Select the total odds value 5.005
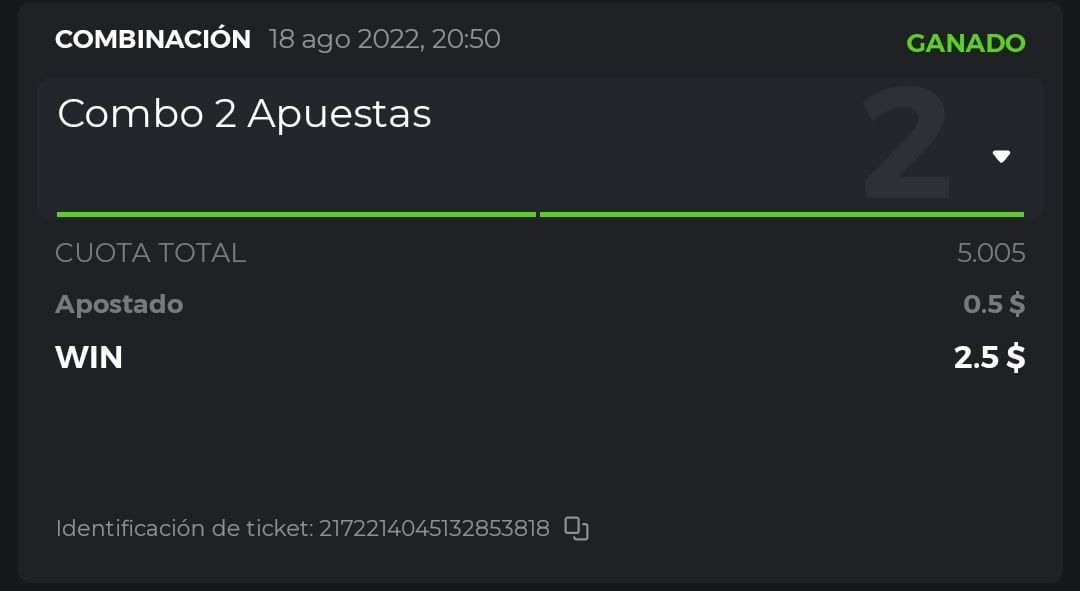1080x591 pixels. (x=990, y=253)
